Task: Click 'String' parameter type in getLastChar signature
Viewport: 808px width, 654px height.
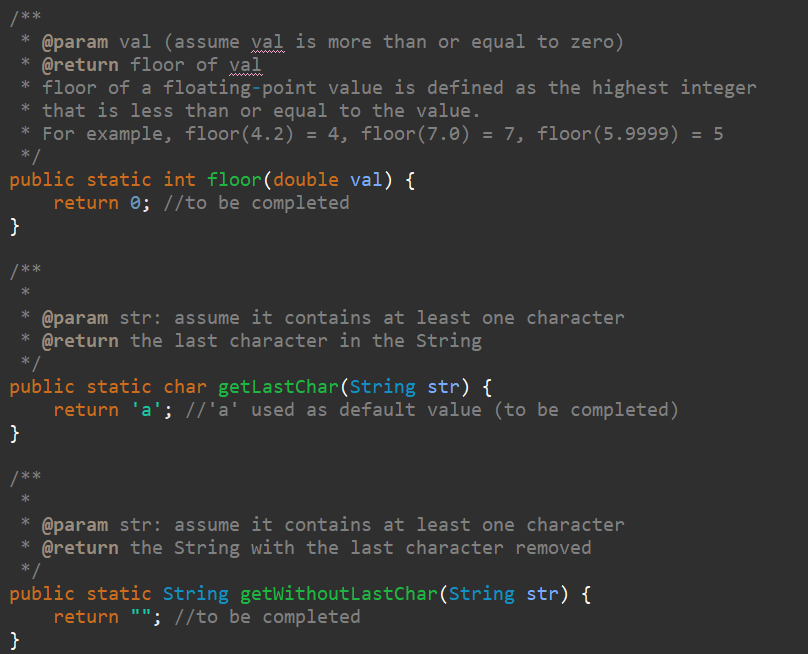Action: 383,387
